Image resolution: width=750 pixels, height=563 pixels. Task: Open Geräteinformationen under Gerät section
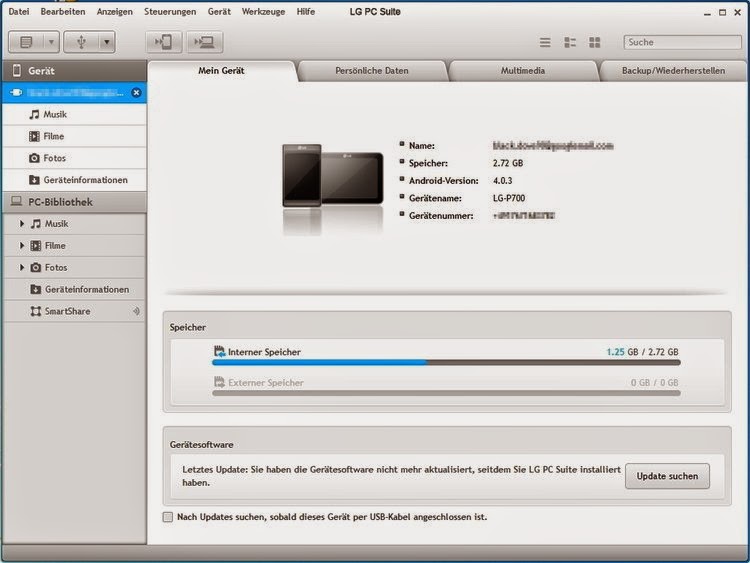(75, 180)
